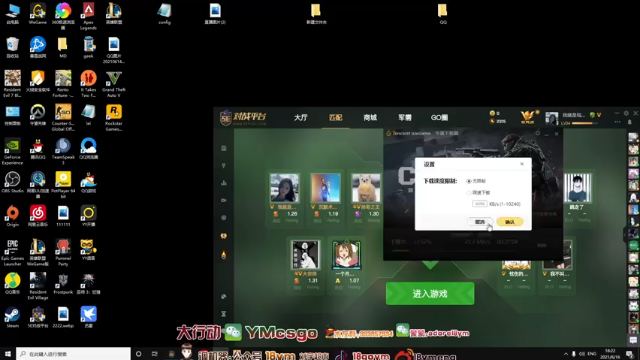Open the GO圈 tab
640x360 pixels.
[x=439, y=118]
